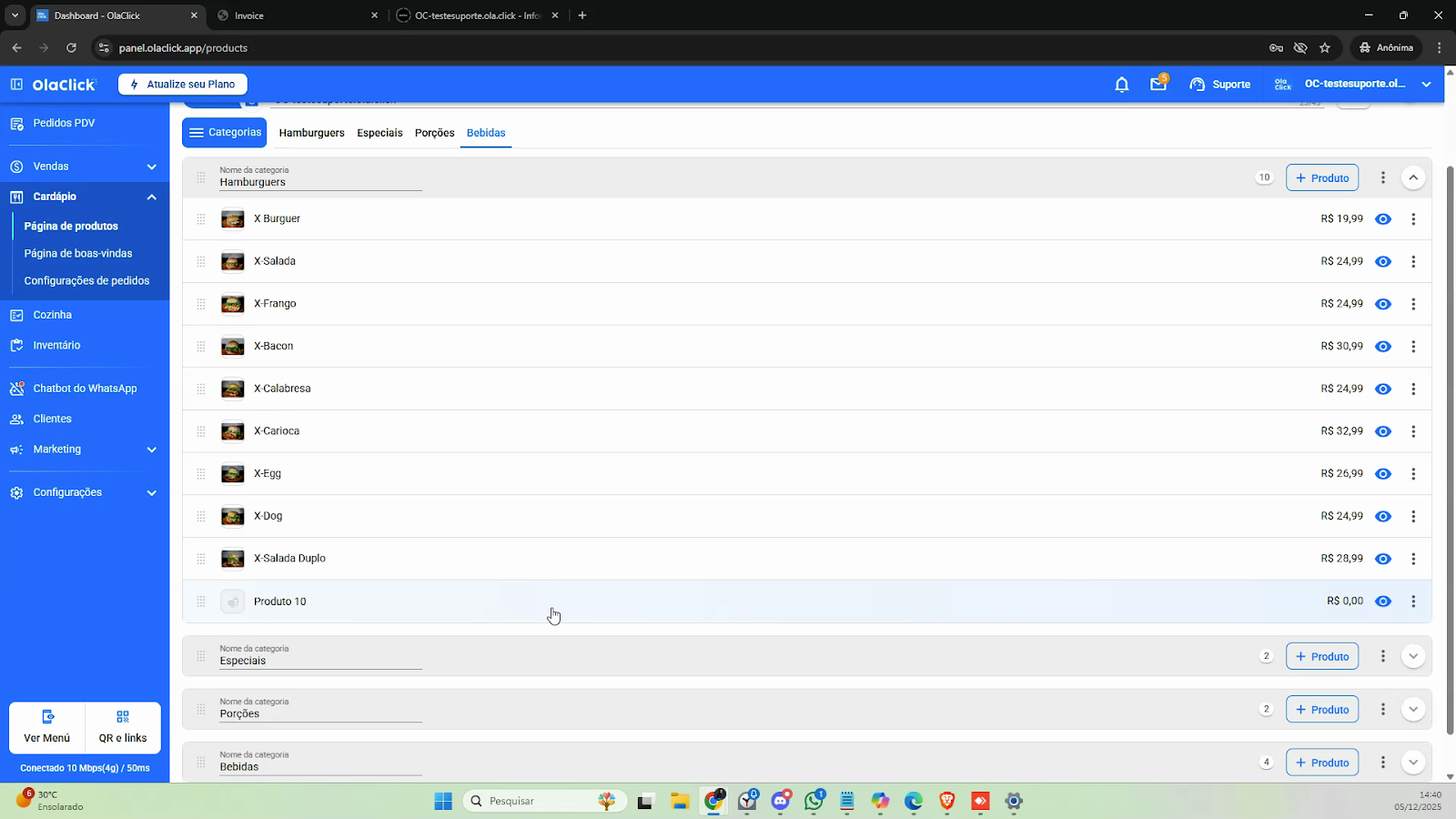Collapse the Hamburguers category list
Image resolution: width=1456 pixels, height=819 pixels.
(x=1412, y=178)
